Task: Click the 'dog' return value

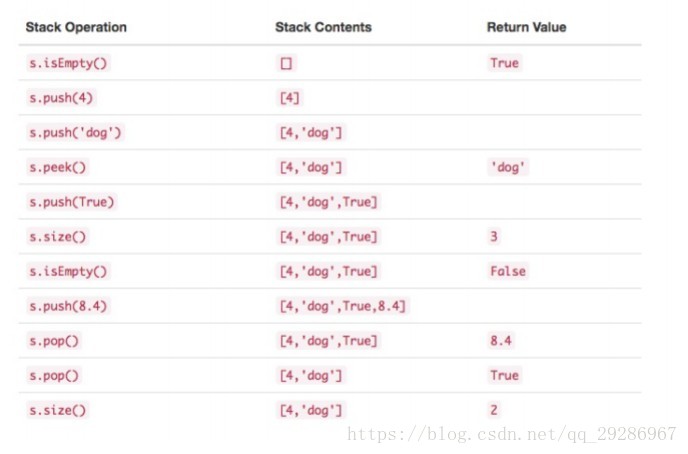Action: [x=508, y=167]
